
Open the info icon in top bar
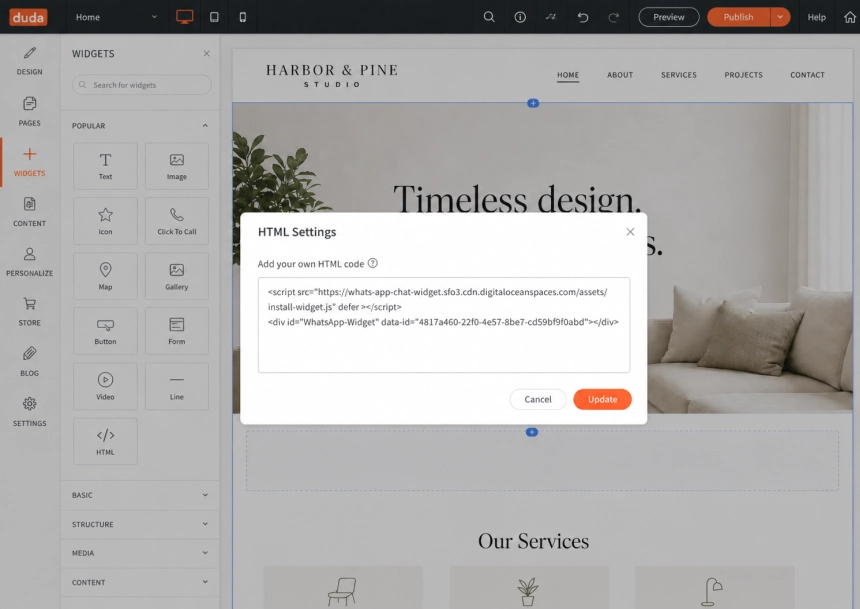tap(520, 17)
